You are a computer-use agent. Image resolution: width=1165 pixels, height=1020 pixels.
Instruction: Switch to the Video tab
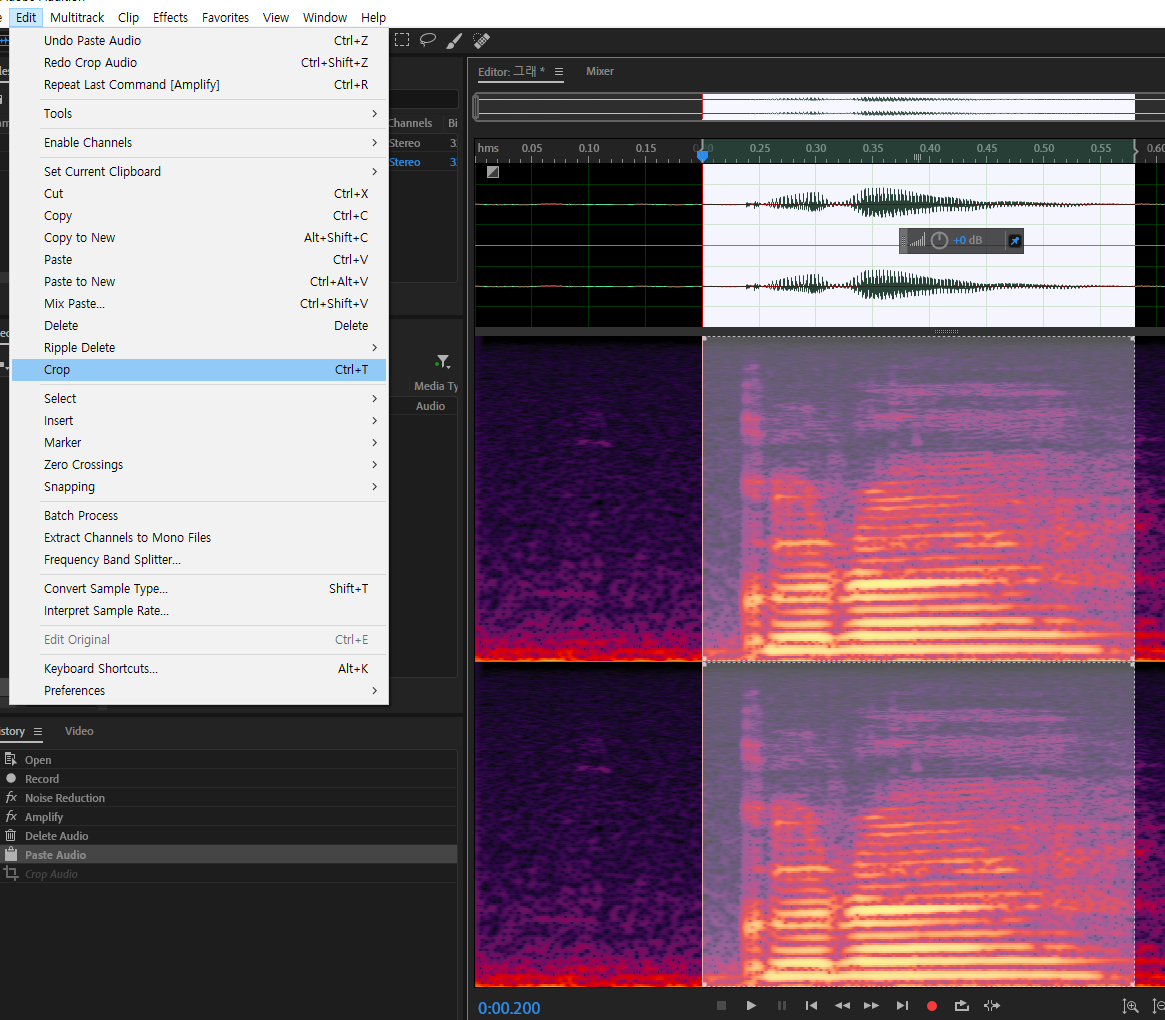tap(79, 731)
